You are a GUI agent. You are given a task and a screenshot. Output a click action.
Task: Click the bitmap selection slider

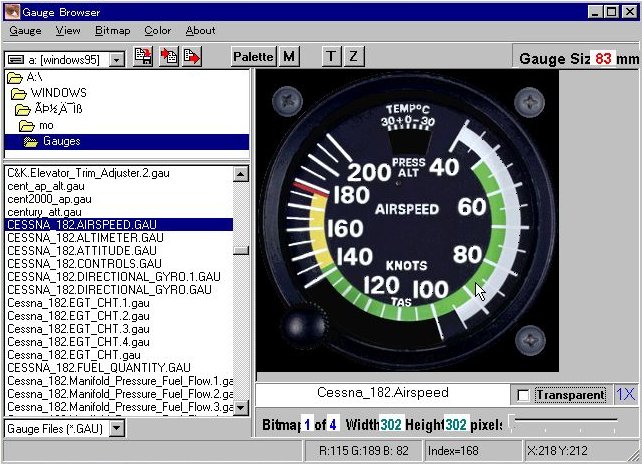511,421
